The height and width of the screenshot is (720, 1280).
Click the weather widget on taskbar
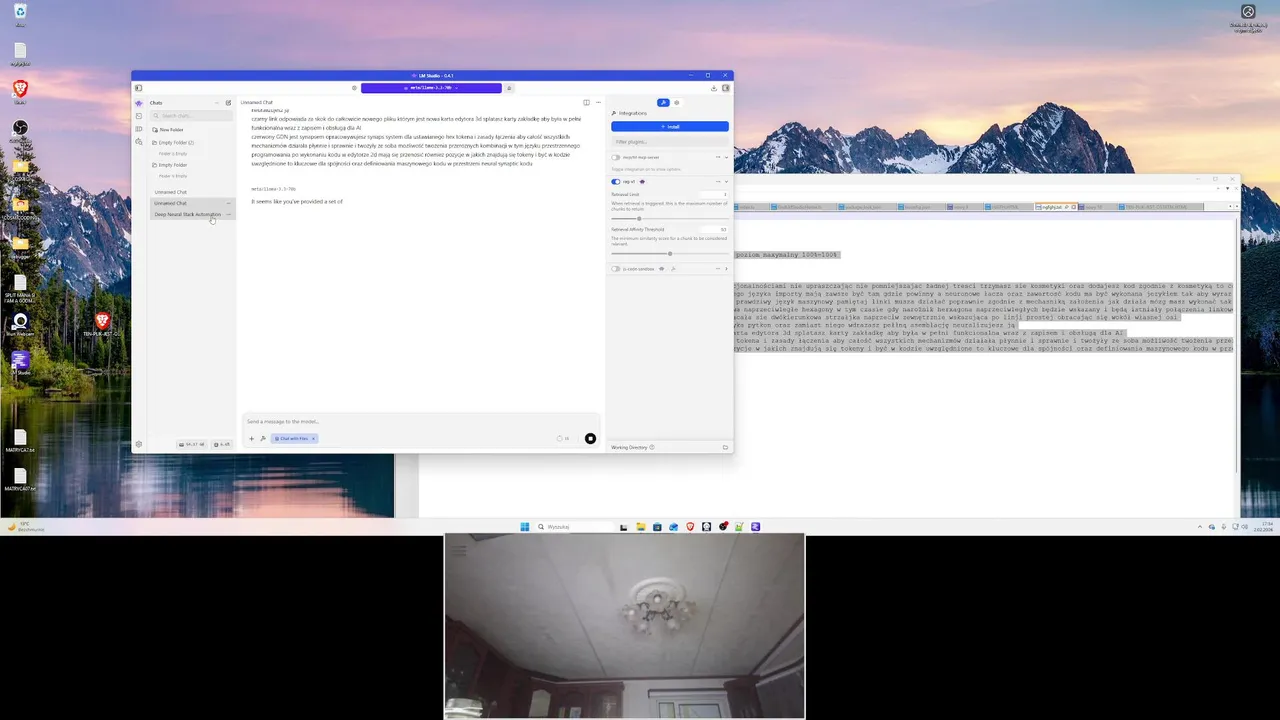[x=28, y=526]
